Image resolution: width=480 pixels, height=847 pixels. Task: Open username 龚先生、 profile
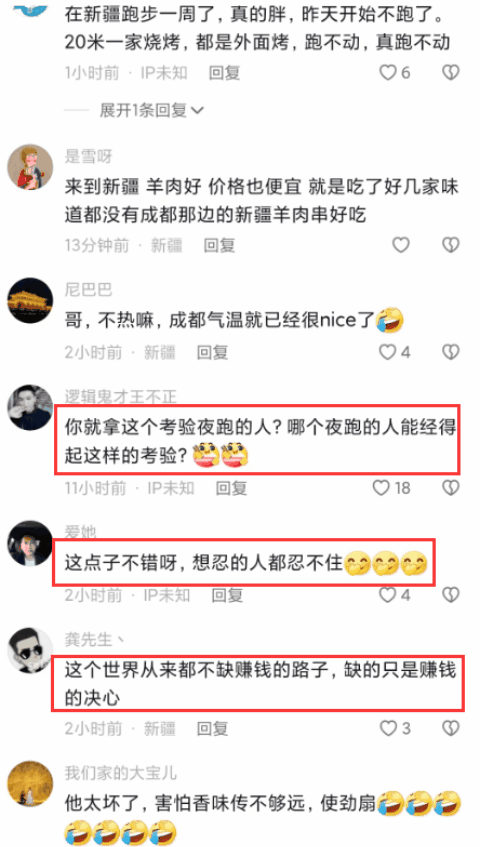tap(95, 640)
